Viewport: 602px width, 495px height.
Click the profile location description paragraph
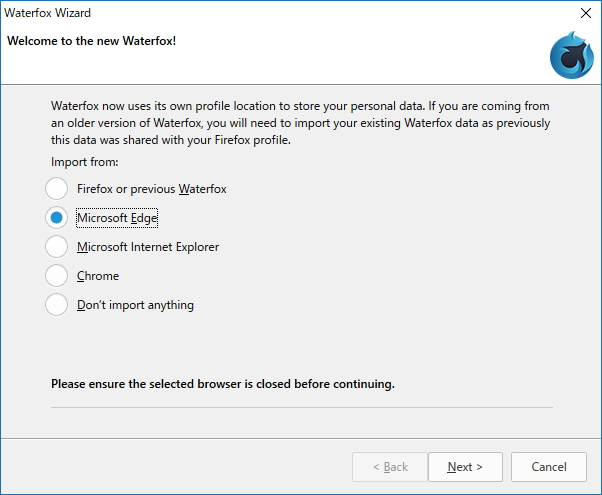coord(300,122)
